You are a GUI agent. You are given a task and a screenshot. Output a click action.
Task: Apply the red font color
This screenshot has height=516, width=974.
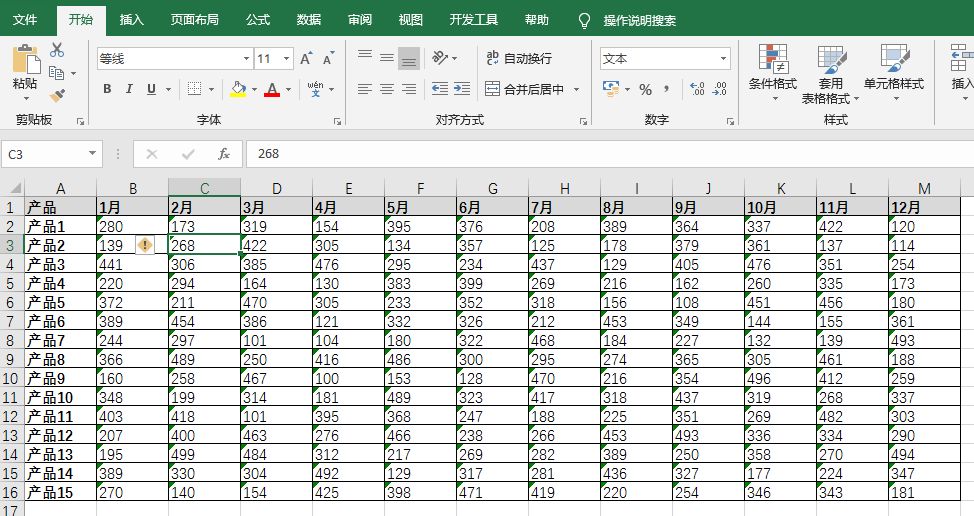[x=272, y=89]
